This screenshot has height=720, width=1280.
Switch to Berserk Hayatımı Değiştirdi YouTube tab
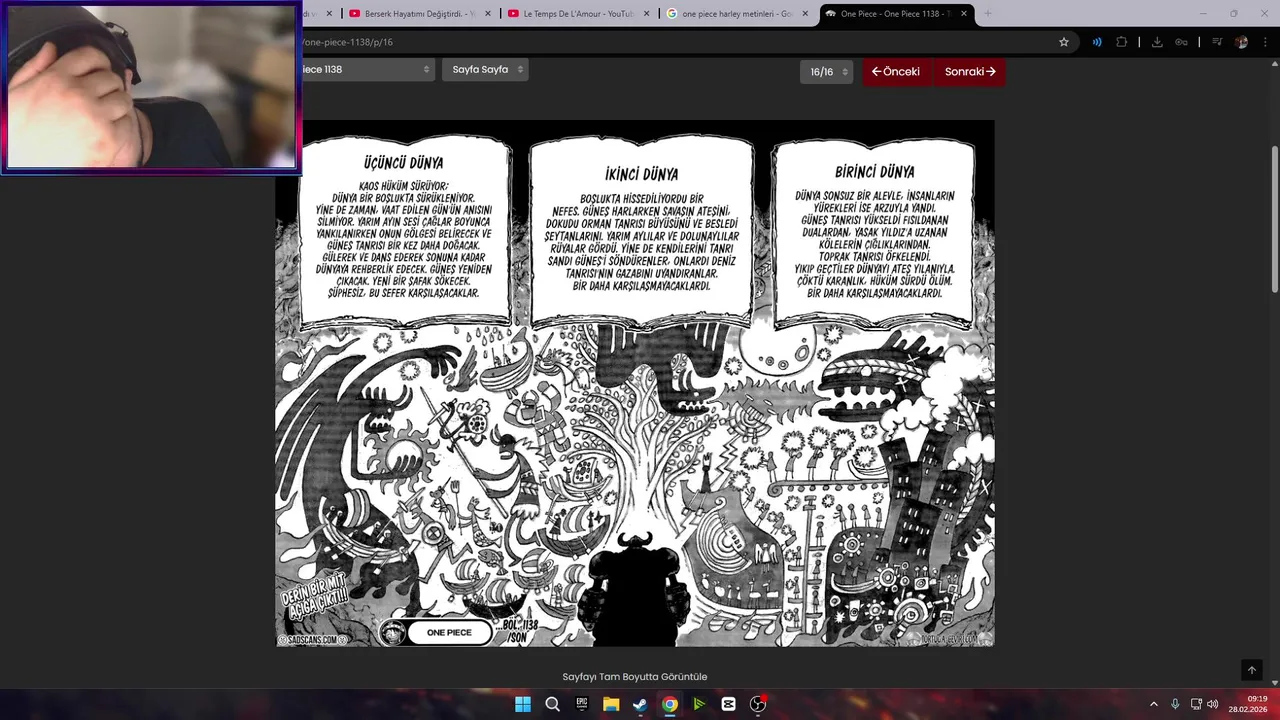[420, 14]
